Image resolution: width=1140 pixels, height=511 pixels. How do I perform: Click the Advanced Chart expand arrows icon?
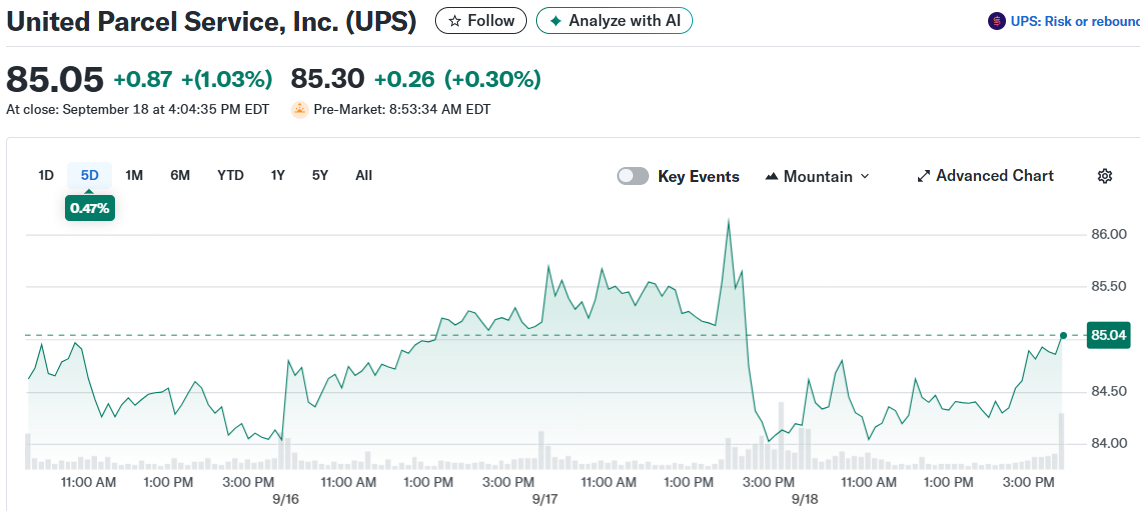tap(924, 176)
